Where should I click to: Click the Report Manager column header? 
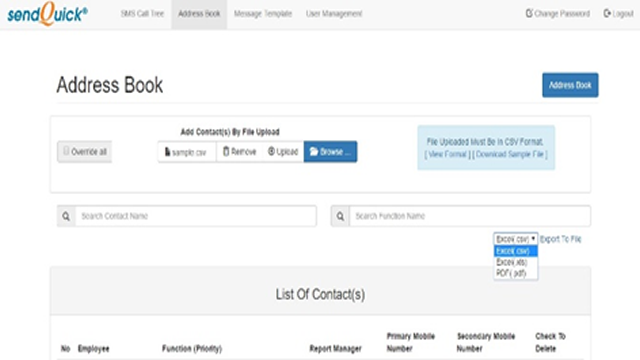pyautogui.click(x=336, y=349)
